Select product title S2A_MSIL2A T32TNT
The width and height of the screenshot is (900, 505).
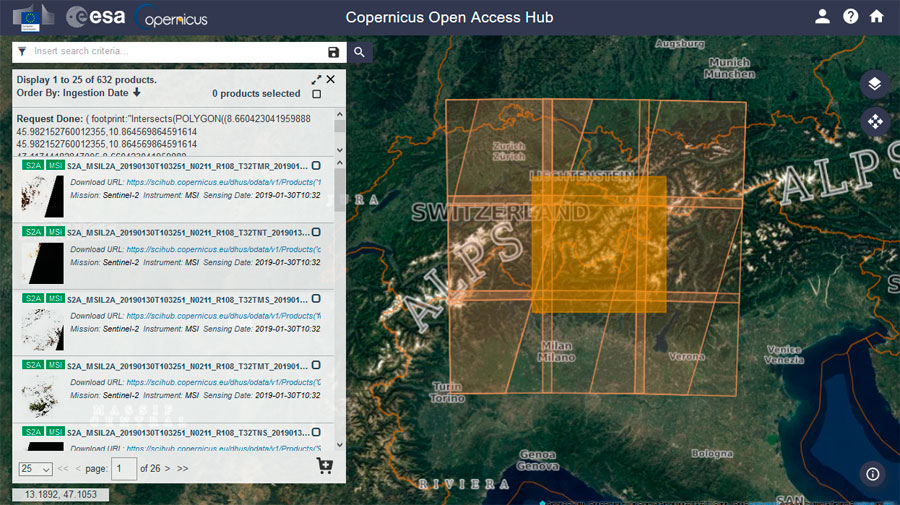pos(188,232)
